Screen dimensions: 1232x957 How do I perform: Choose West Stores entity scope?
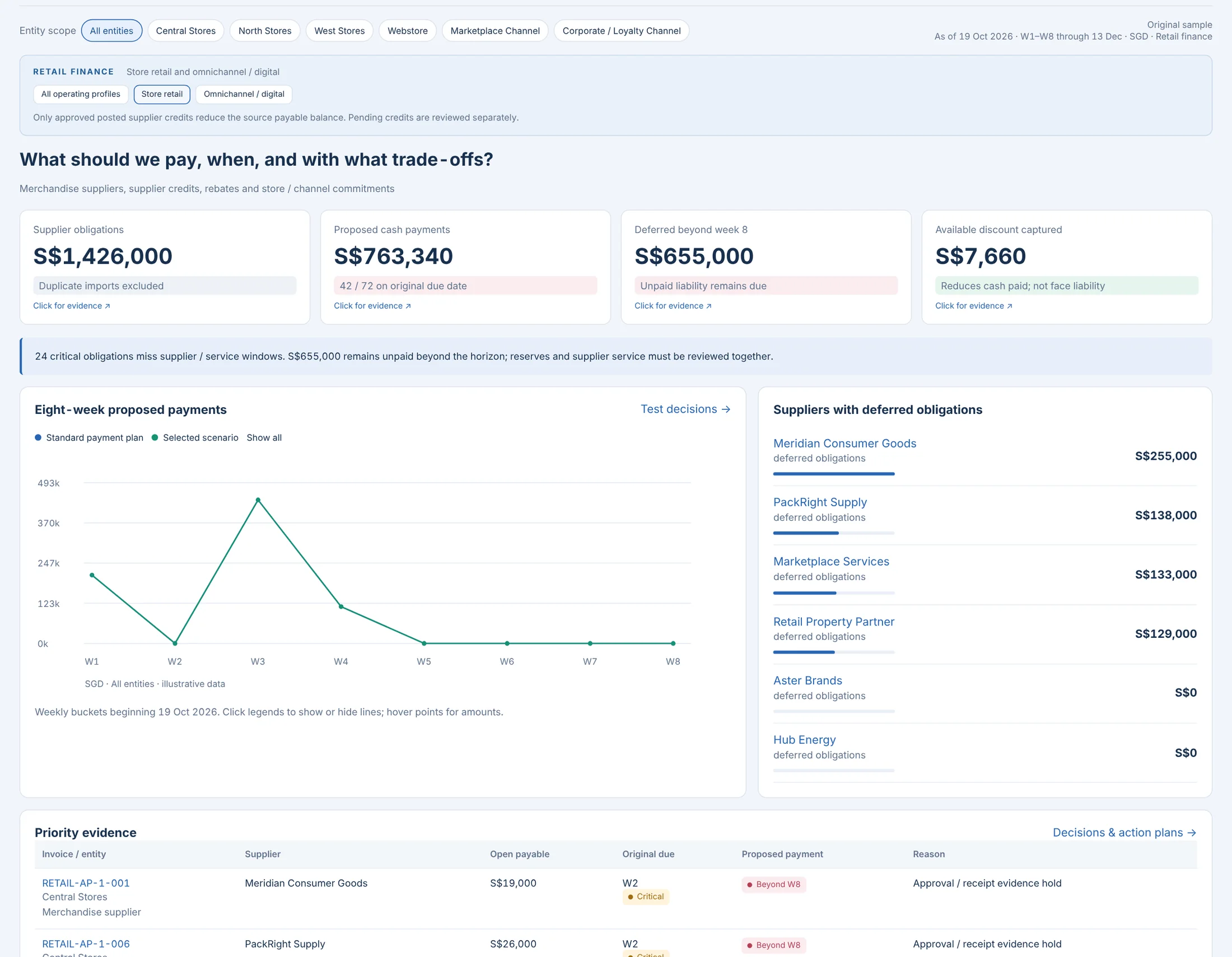(339, 31)
